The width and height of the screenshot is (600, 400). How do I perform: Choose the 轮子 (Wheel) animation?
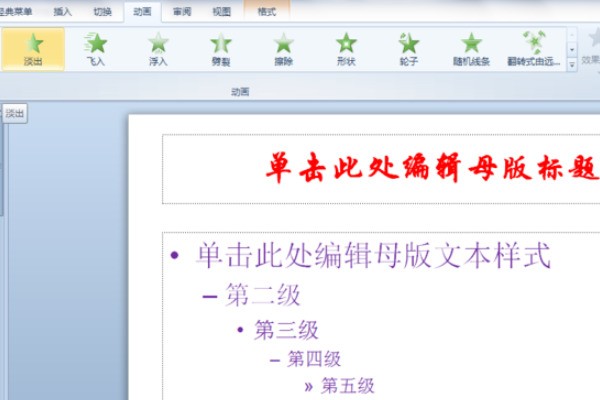pyautogui.click(x=408, y=49)
